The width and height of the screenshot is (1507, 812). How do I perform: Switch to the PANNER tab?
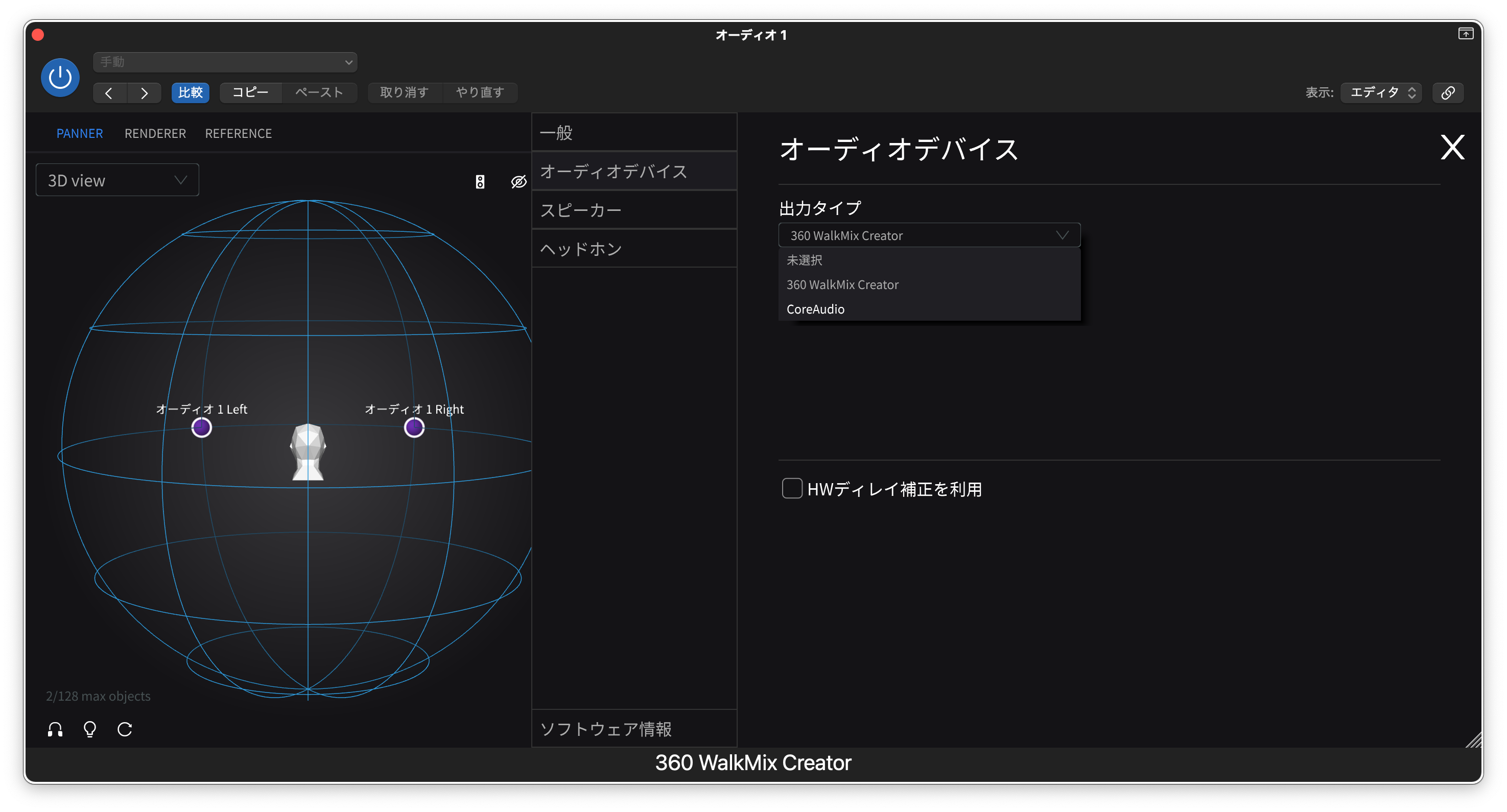[80, 133]
